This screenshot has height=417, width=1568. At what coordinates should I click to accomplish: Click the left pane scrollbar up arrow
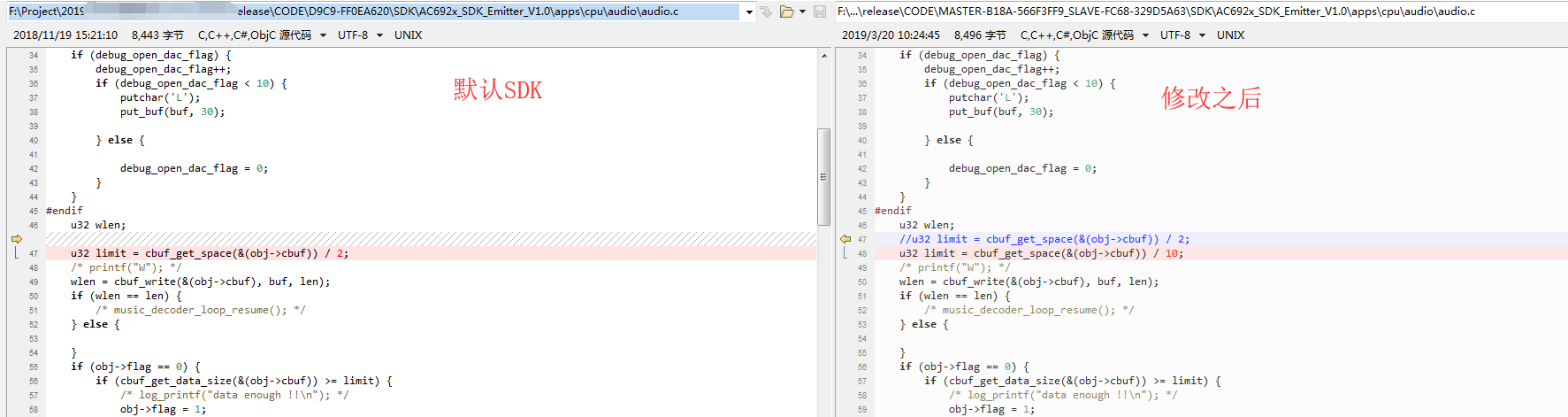[823, 55]
